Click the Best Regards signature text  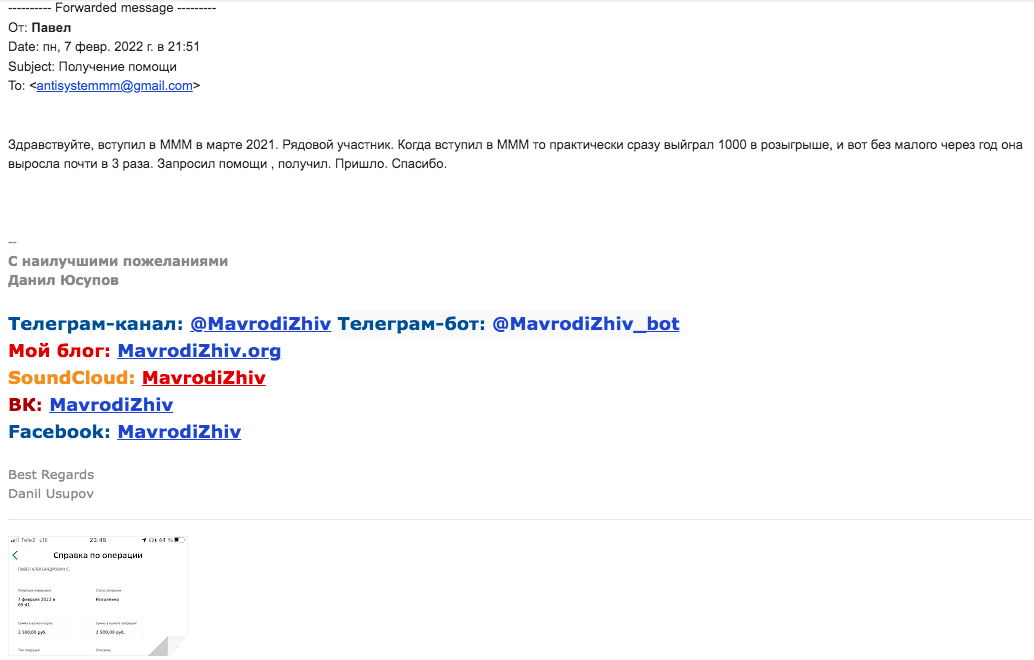51,475
